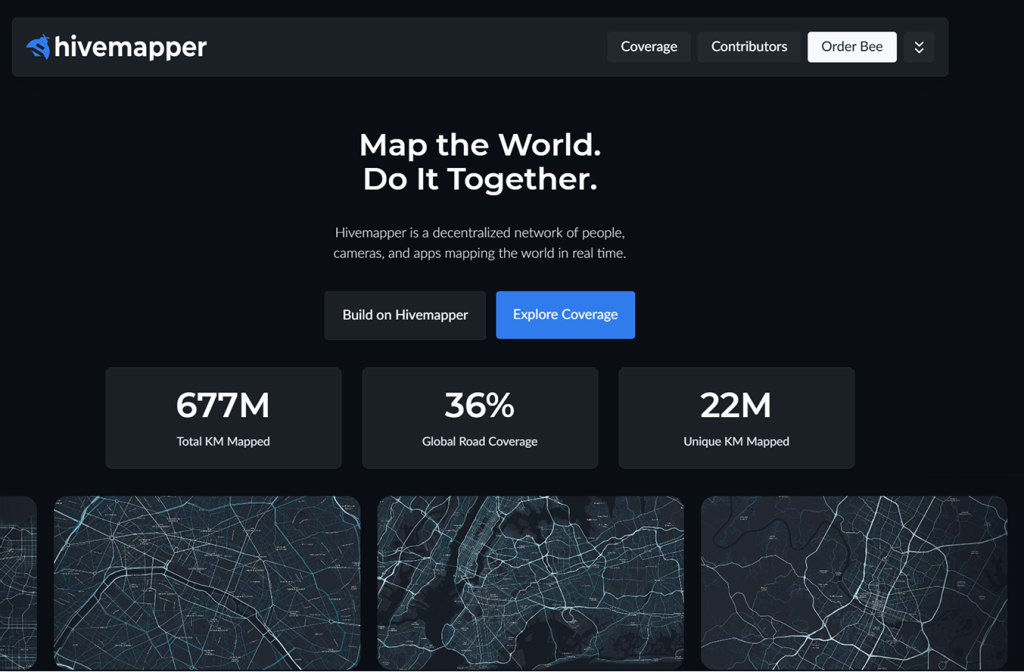Click the Map the World headline

click(x=480, y=162)
